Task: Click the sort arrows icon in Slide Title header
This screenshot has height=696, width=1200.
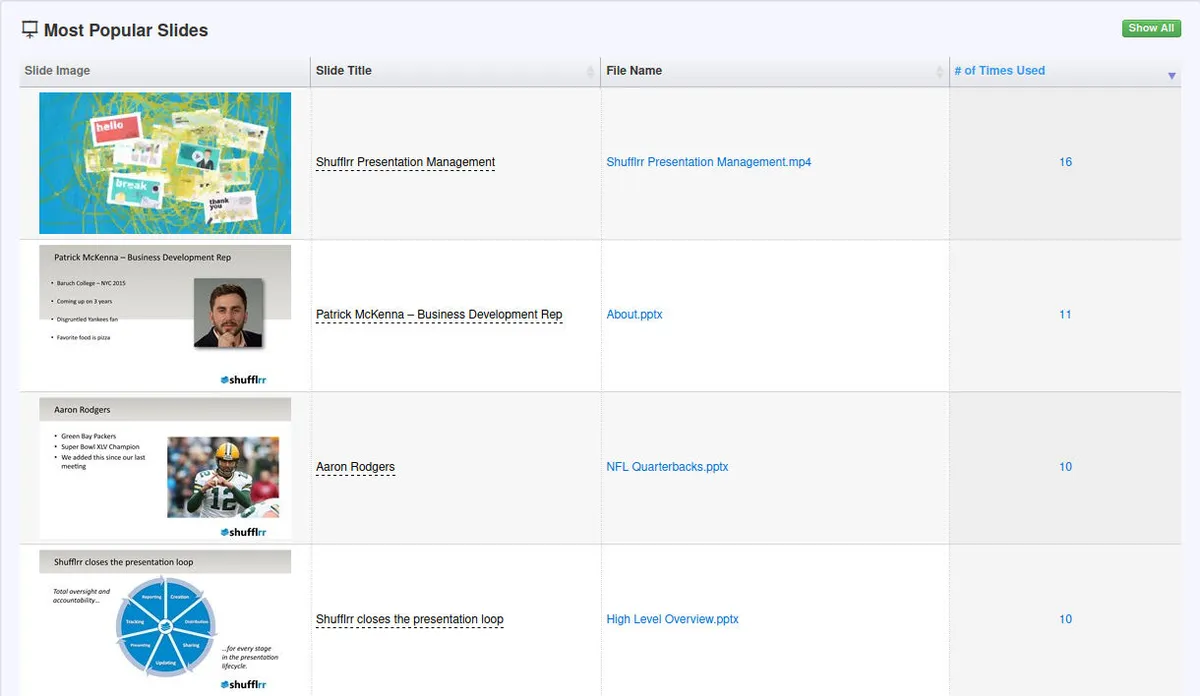Action: click(590, 72)
